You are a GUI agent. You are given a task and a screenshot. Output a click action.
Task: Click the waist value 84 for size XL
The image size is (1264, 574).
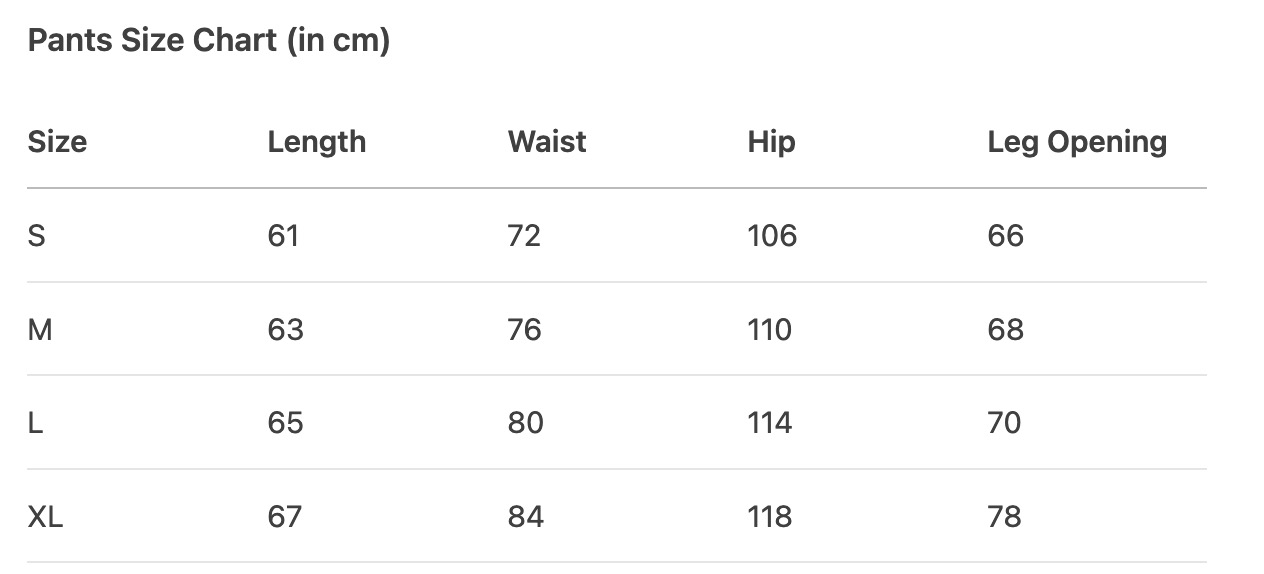pyautogui.click(x=525, y=517)
